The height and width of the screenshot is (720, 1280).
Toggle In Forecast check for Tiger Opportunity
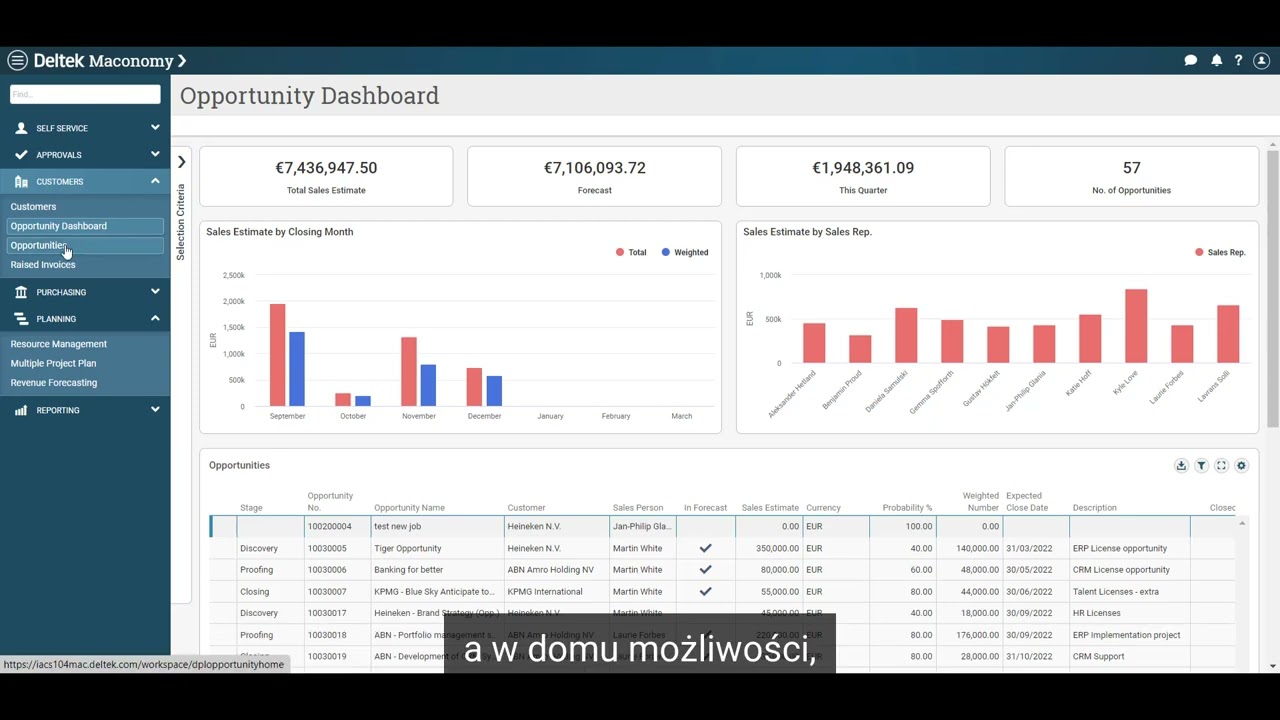click(x=705, y=548)
